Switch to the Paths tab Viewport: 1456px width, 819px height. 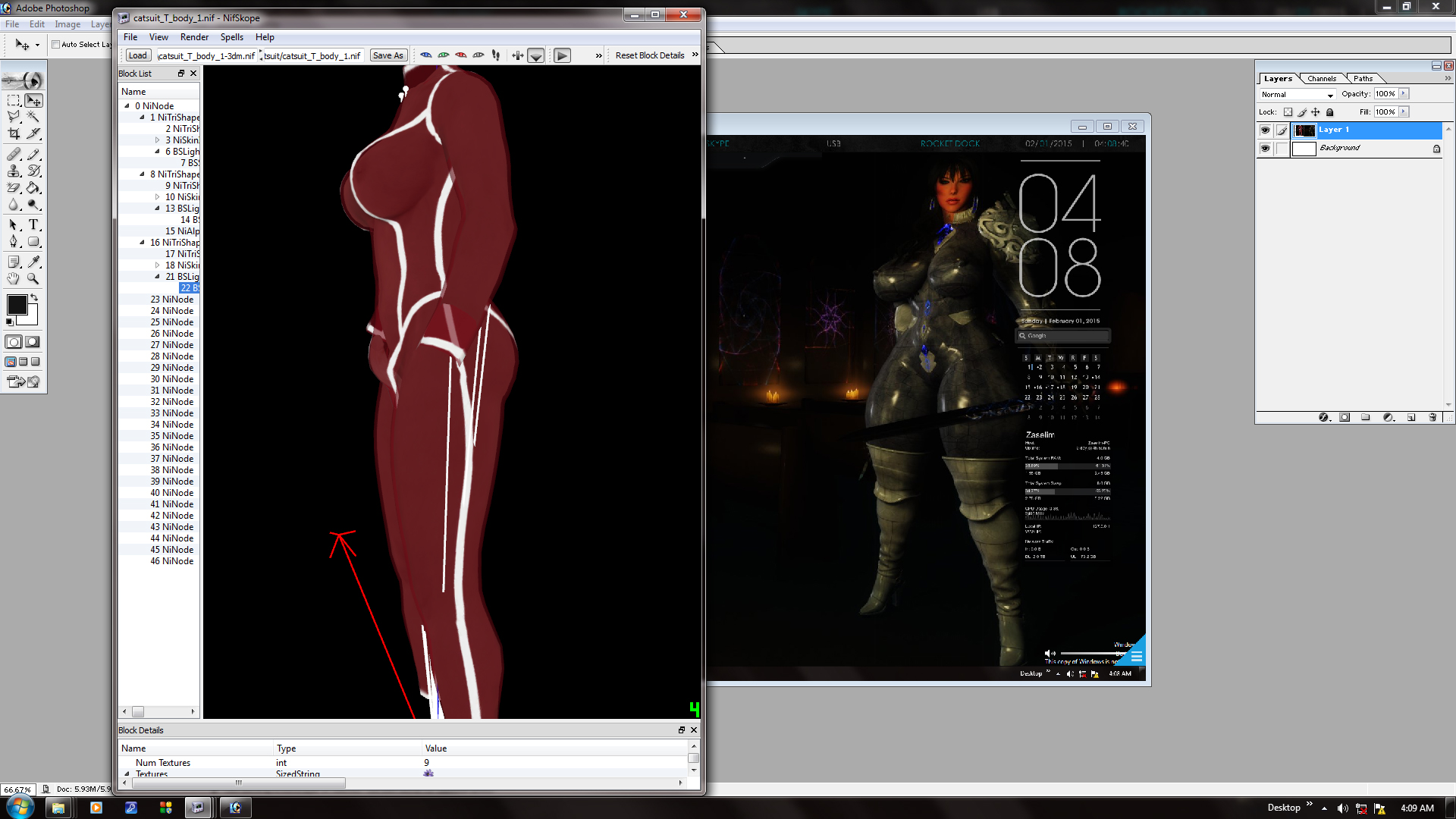1363,79
